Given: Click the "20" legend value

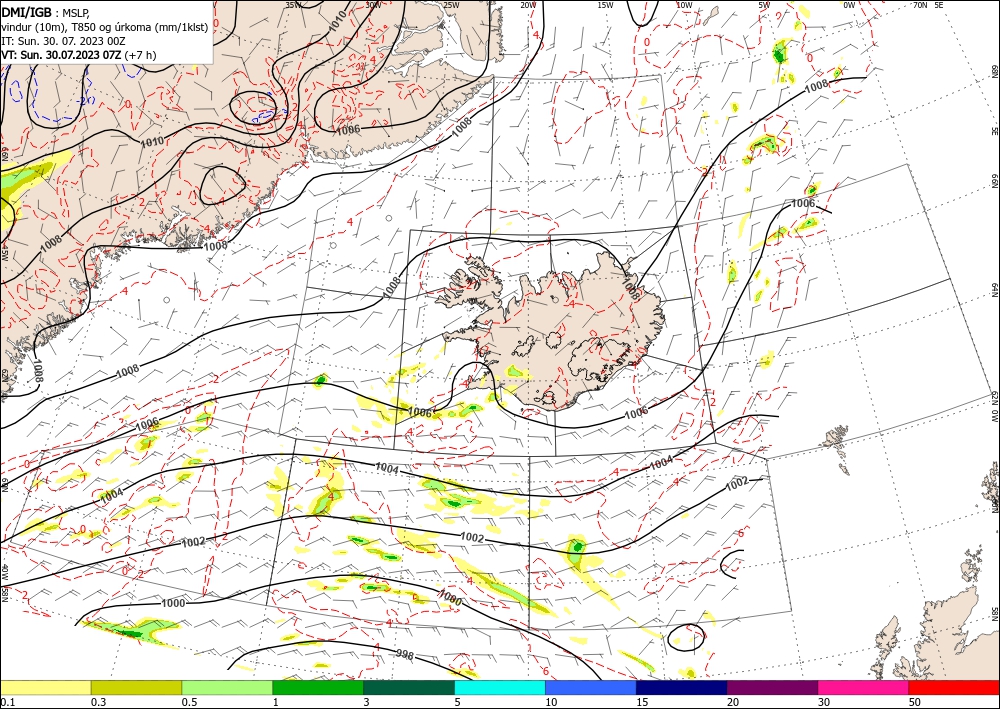Looking at the screenshot, I should point(733,702).
